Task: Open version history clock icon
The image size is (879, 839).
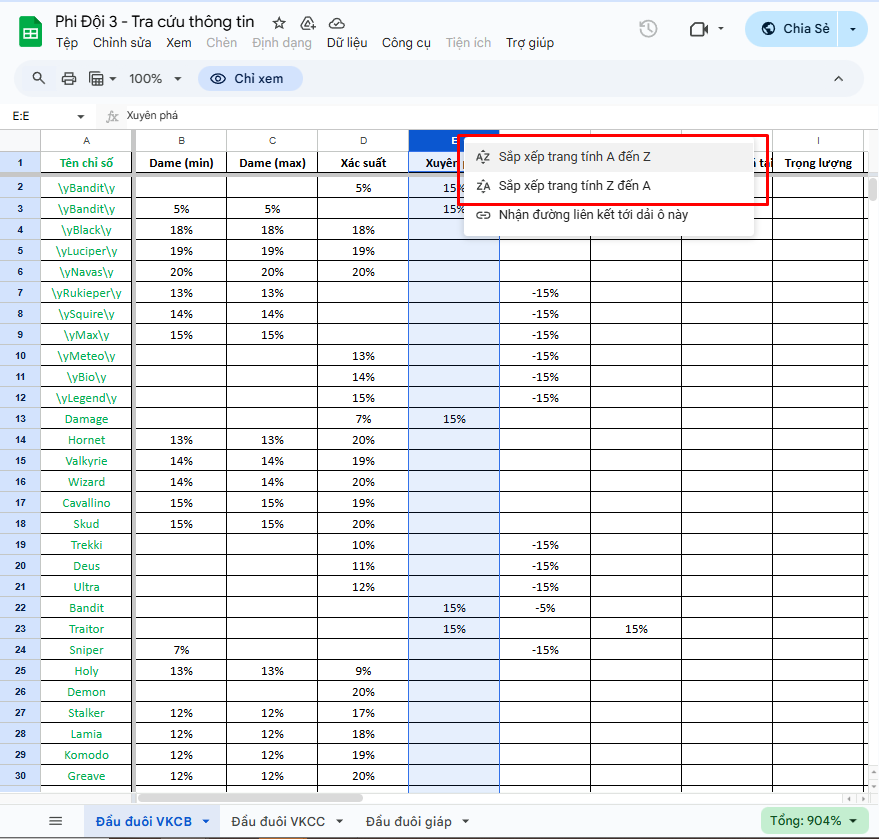Action: 648,29
